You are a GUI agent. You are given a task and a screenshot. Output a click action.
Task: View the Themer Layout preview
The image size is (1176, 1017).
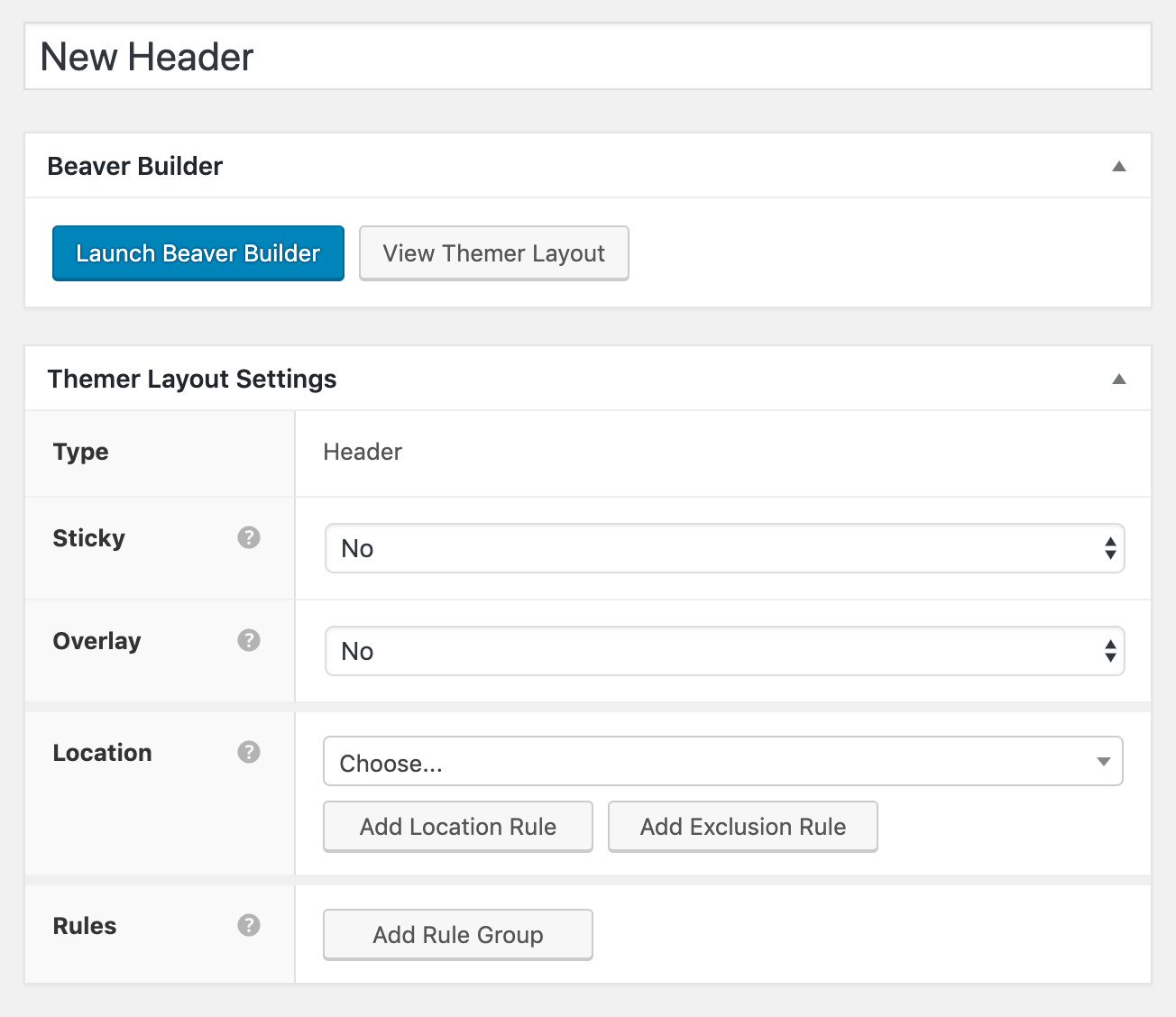point(493,253)
